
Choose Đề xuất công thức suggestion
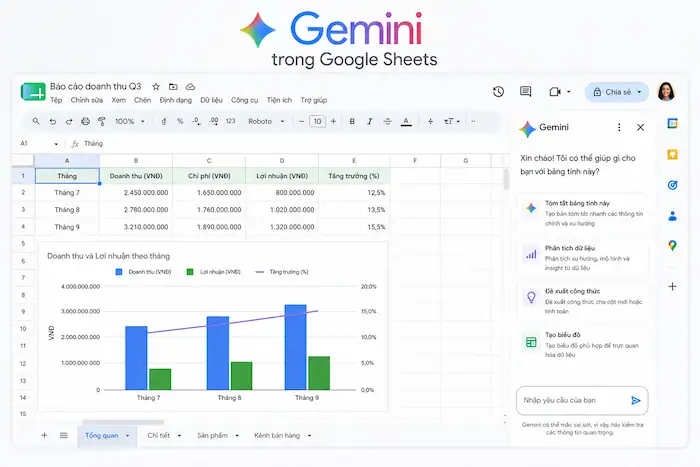click(582, 301)
